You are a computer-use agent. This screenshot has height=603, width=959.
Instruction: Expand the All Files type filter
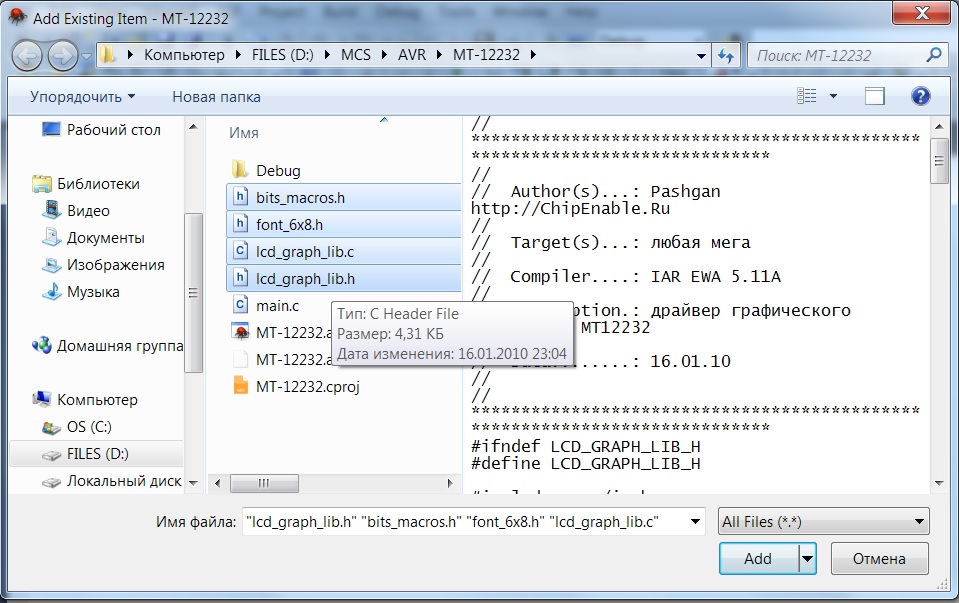coord(823,522)
